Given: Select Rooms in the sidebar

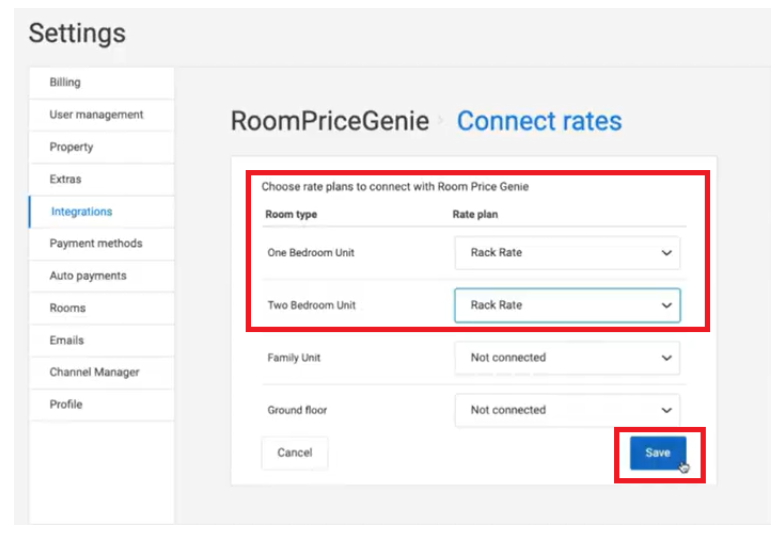Looking at the screenshot, I should point(68,308).
